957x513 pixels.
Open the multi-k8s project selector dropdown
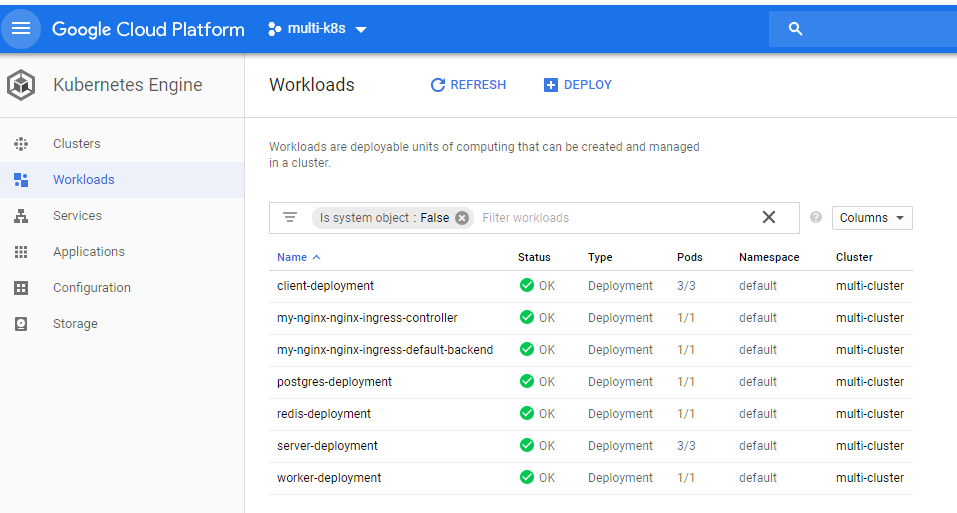[x=317, y=29]
